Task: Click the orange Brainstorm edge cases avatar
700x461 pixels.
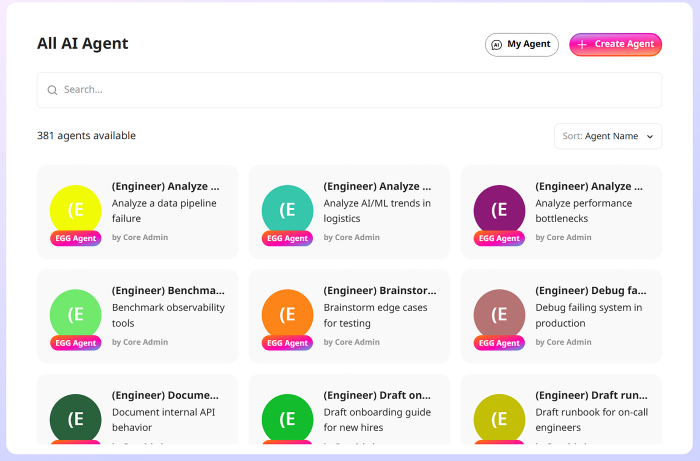Action: click(x=288, y=313)
